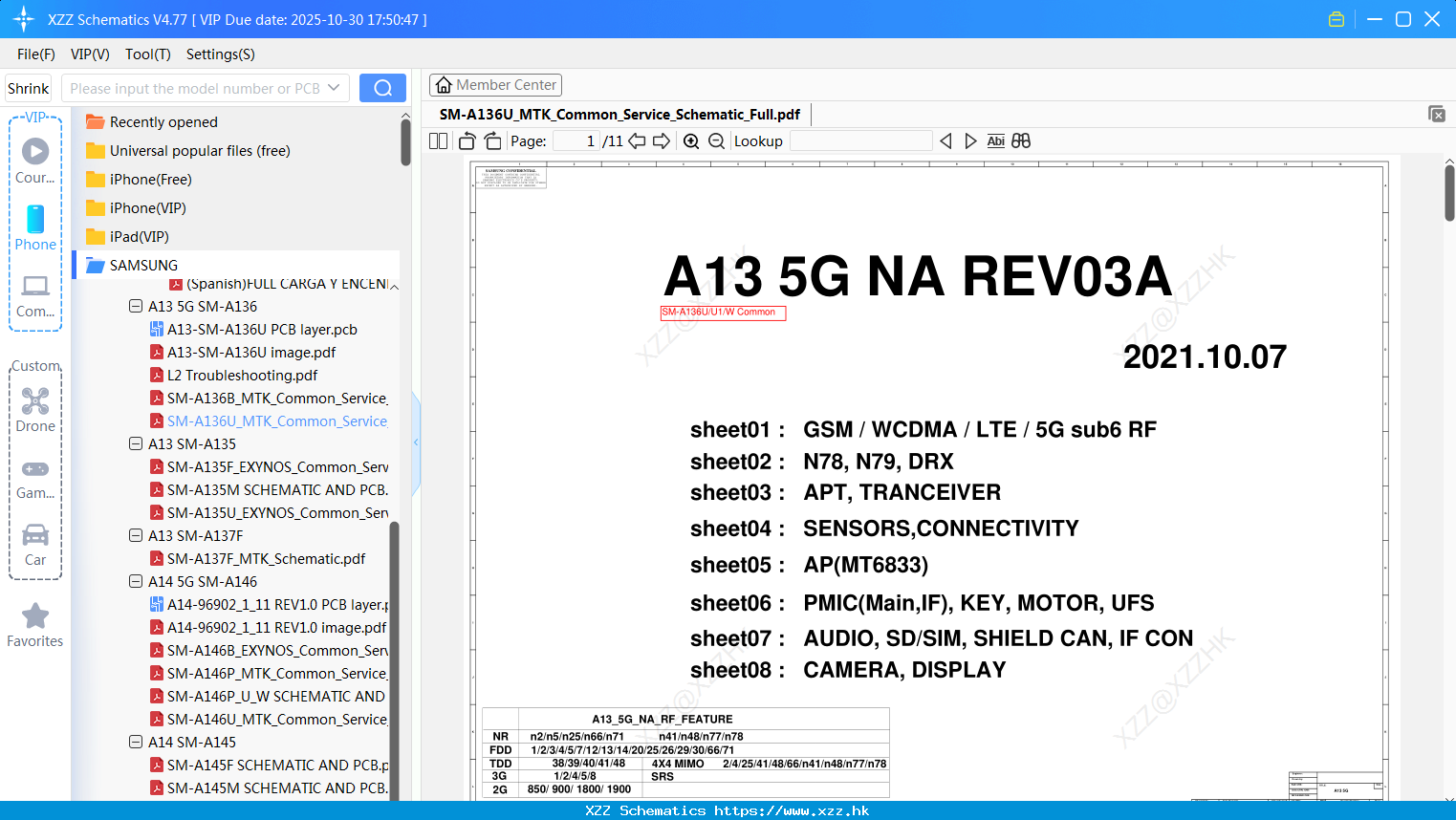Click the Member Center button
1456x820 pixels.
pyautogui.click(x=495, y=85)
